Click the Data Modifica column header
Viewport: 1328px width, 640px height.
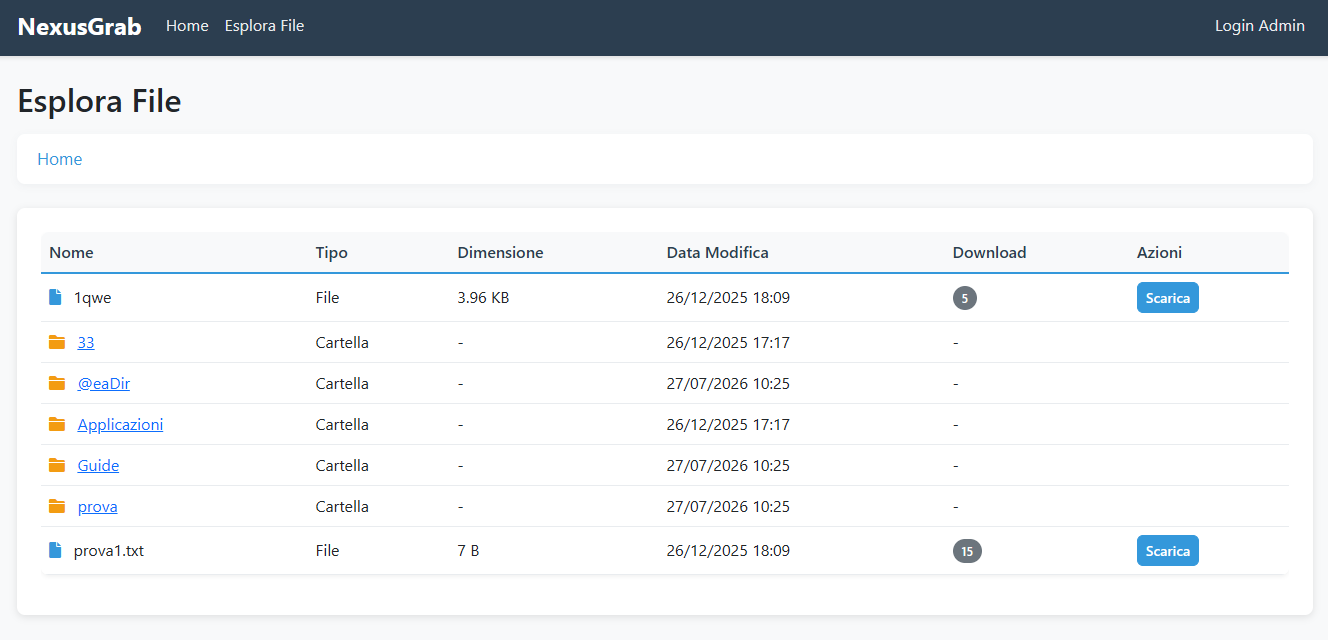[x=718, y=252]
